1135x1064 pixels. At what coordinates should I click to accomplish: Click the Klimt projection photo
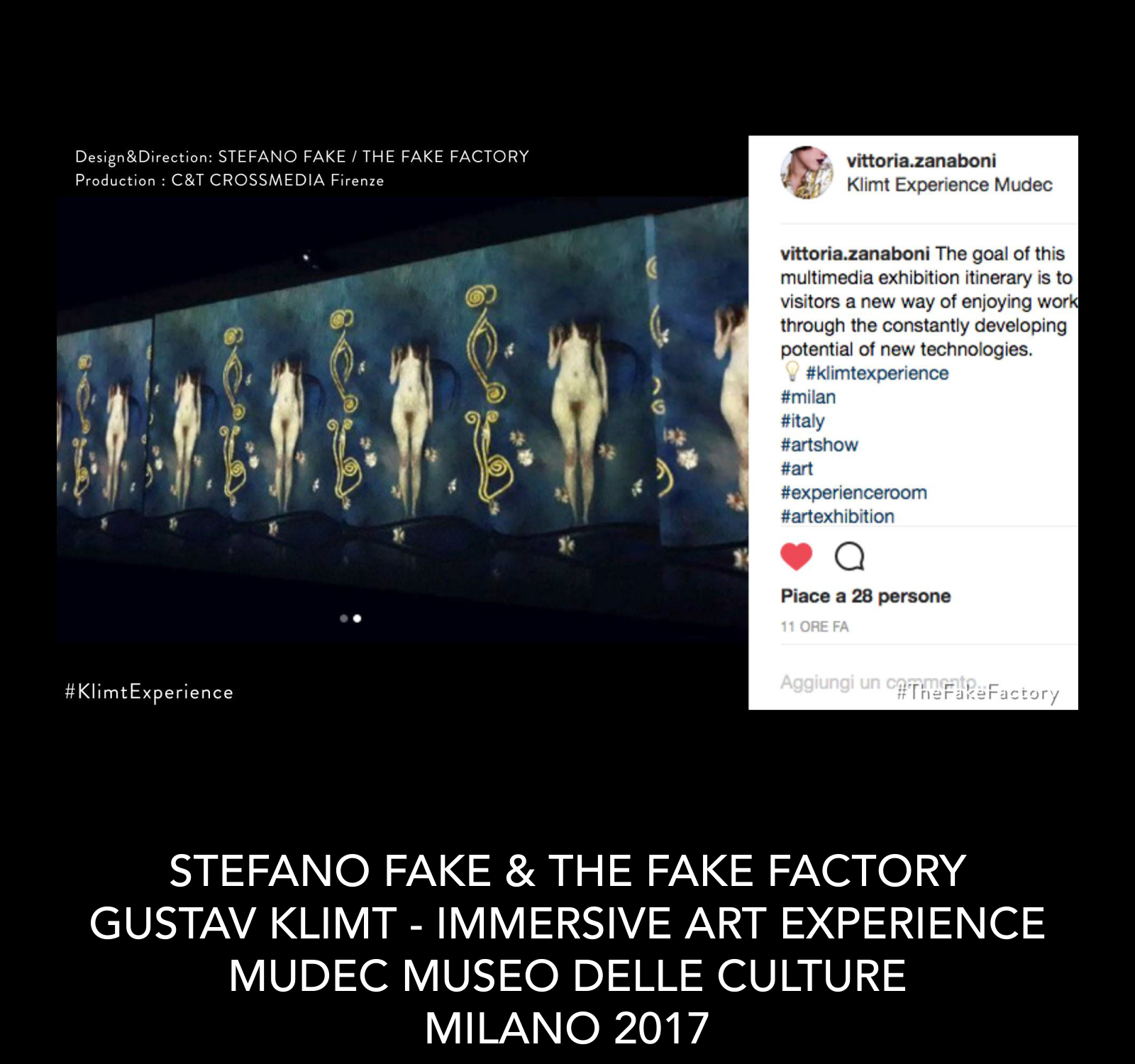(x=402, y=420)
